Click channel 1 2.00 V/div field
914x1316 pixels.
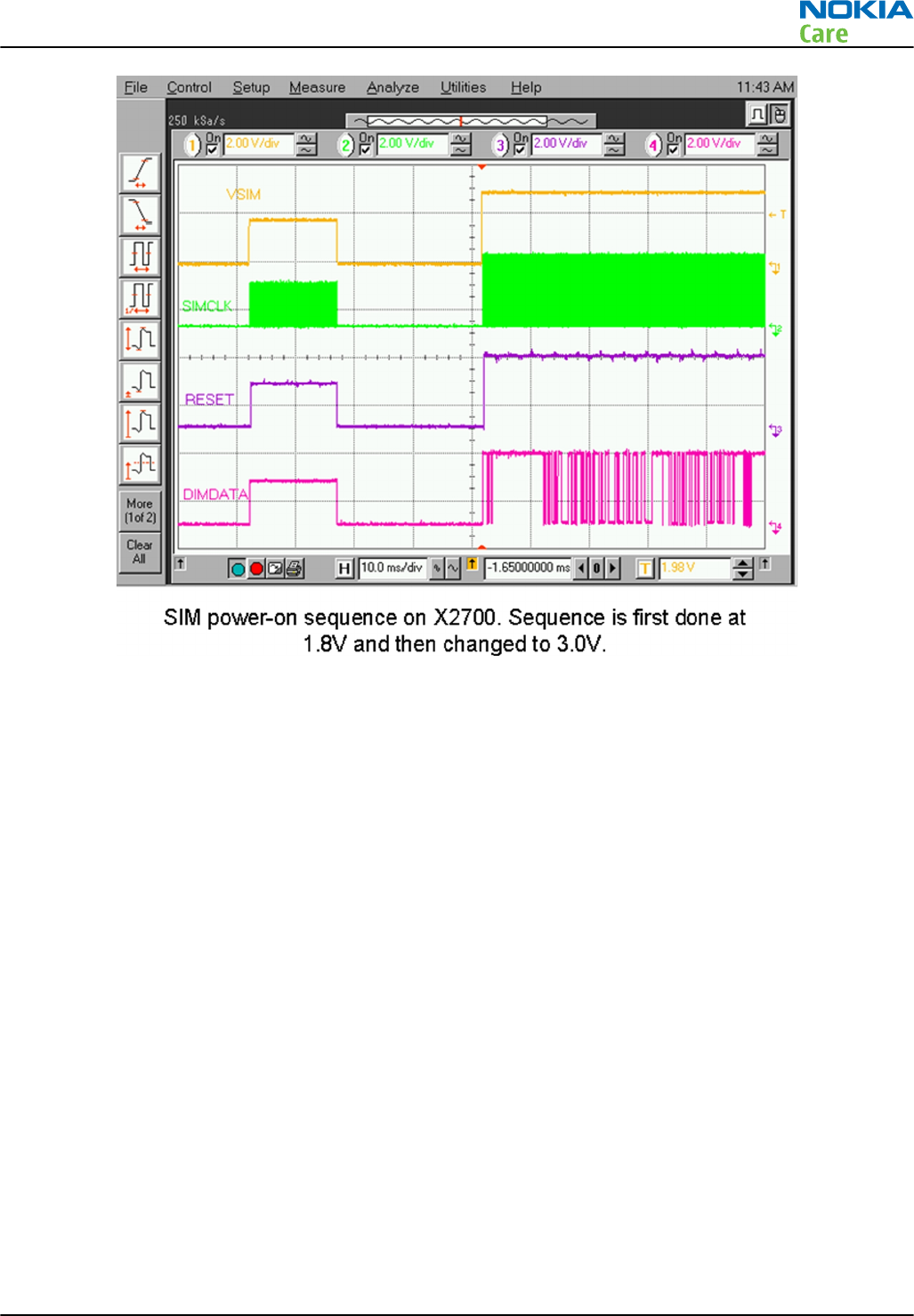pyautogui.click(x=259, y=144)
